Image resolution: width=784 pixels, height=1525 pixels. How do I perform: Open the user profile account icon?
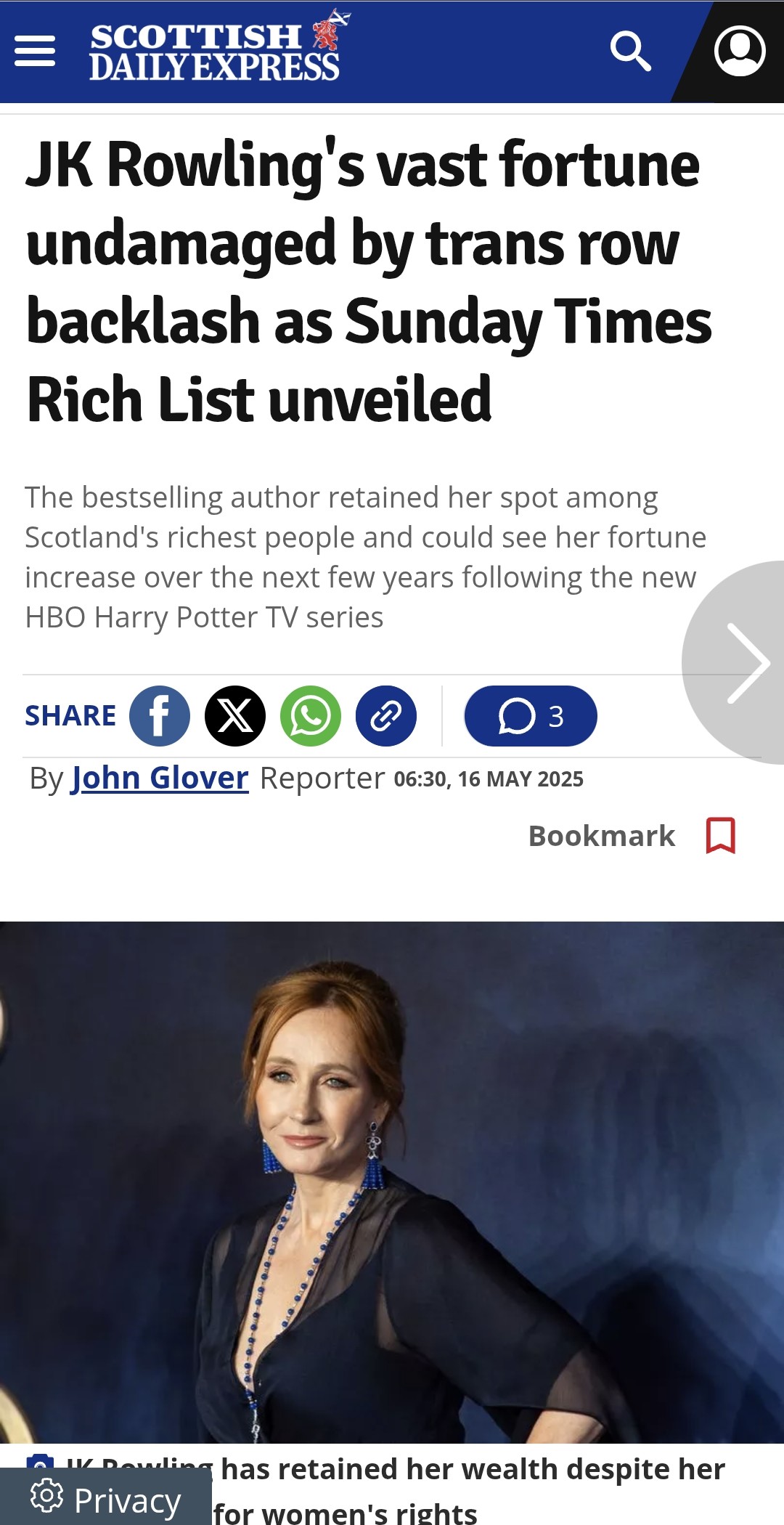click(x=740, y=51)
